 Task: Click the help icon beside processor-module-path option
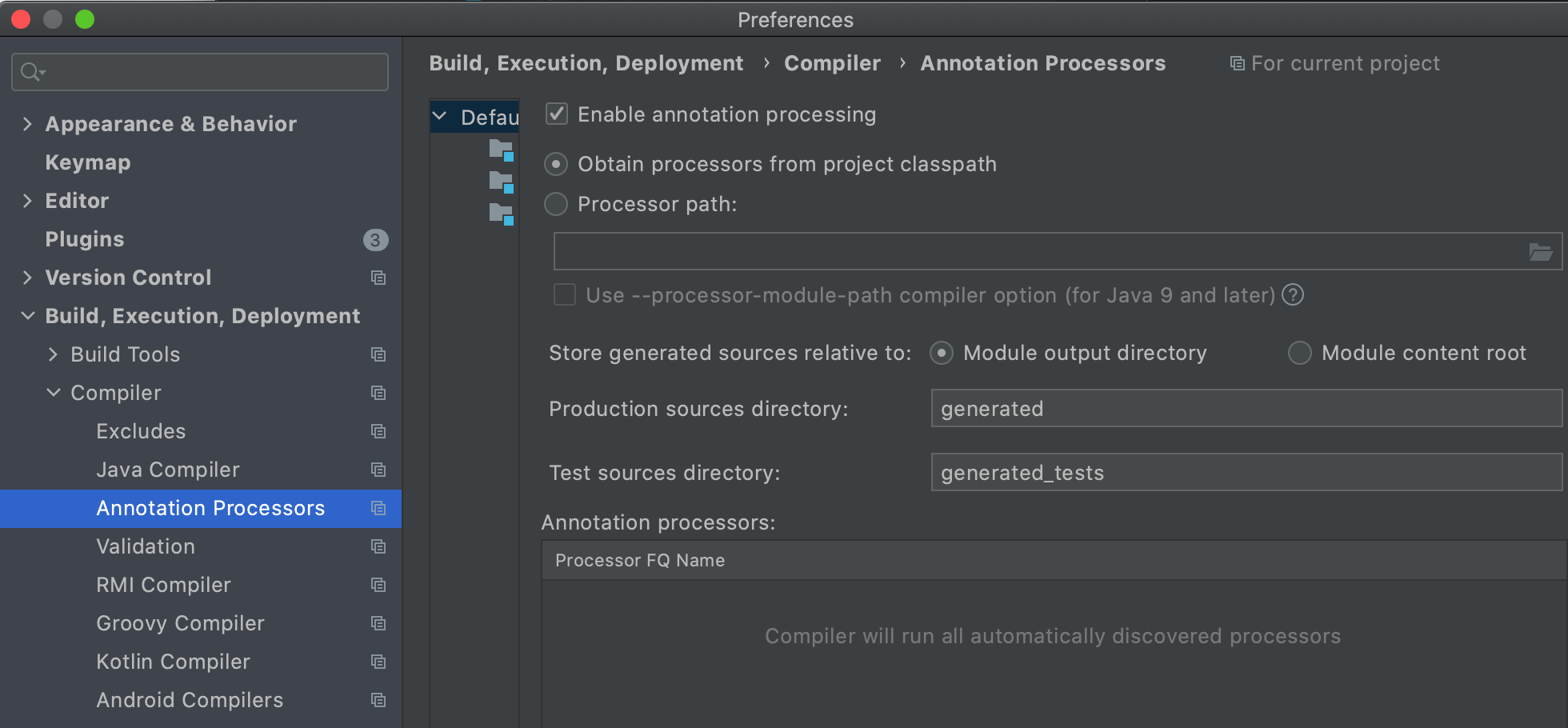[x=1293, y=295]
